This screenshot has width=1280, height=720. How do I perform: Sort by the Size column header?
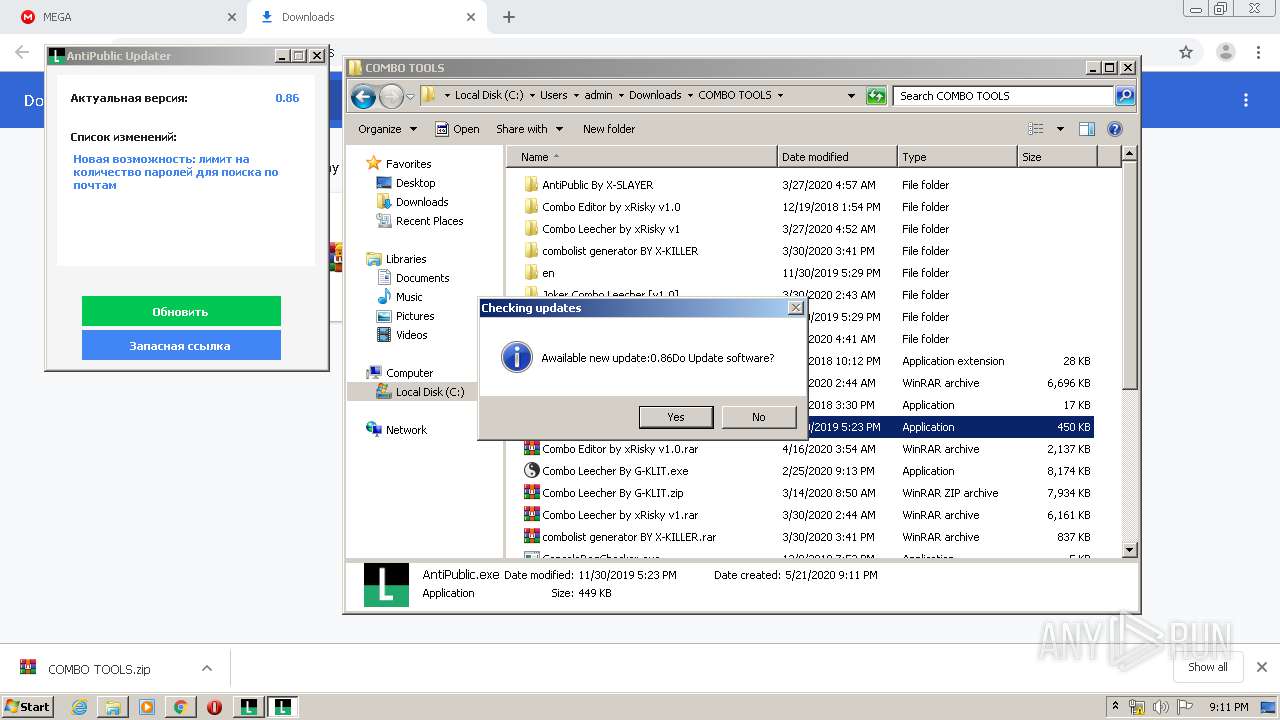click(x=1057, y=157)
